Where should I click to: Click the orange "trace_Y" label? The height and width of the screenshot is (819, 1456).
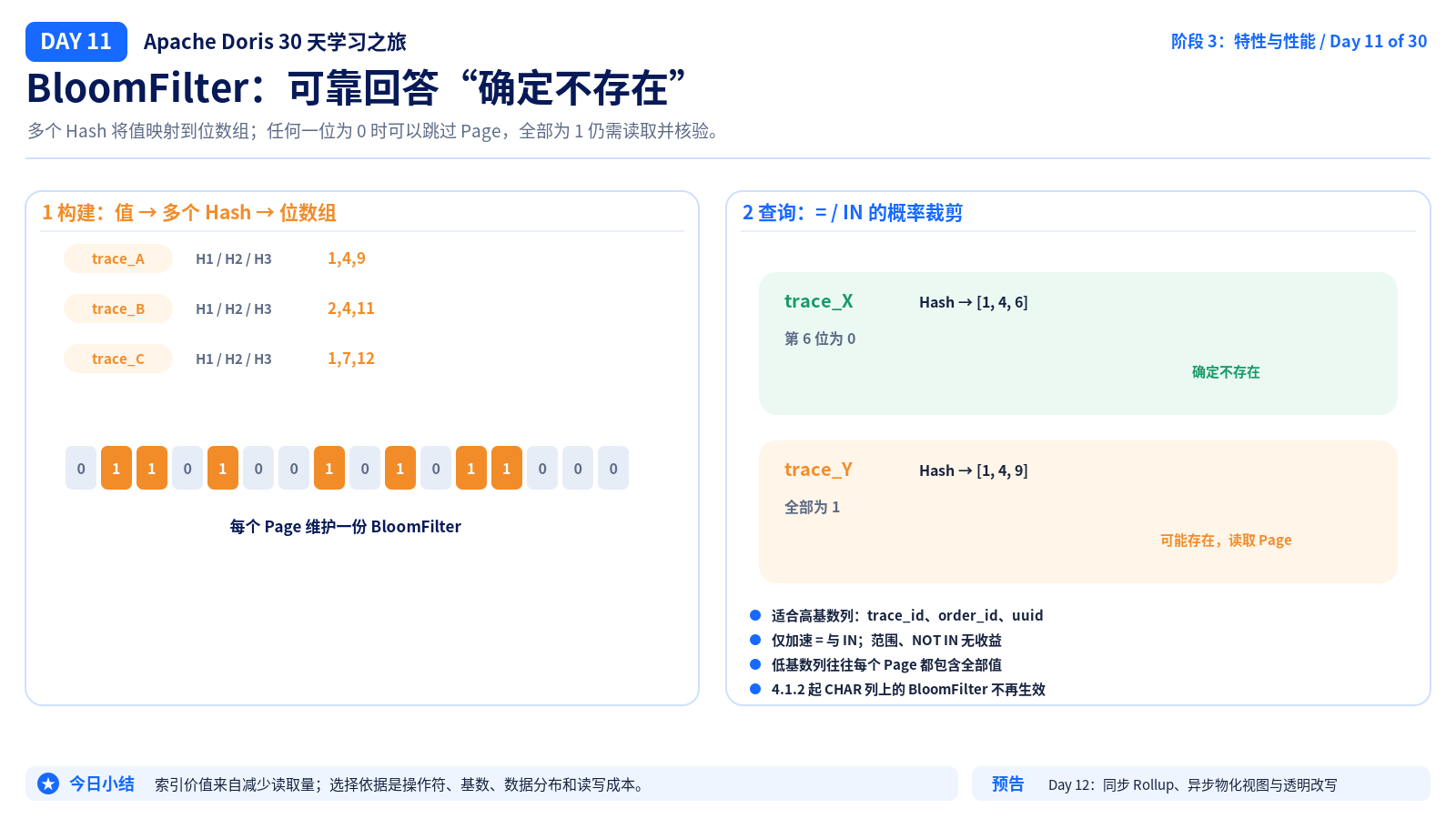pyautogui.click(x=819, y=470)
